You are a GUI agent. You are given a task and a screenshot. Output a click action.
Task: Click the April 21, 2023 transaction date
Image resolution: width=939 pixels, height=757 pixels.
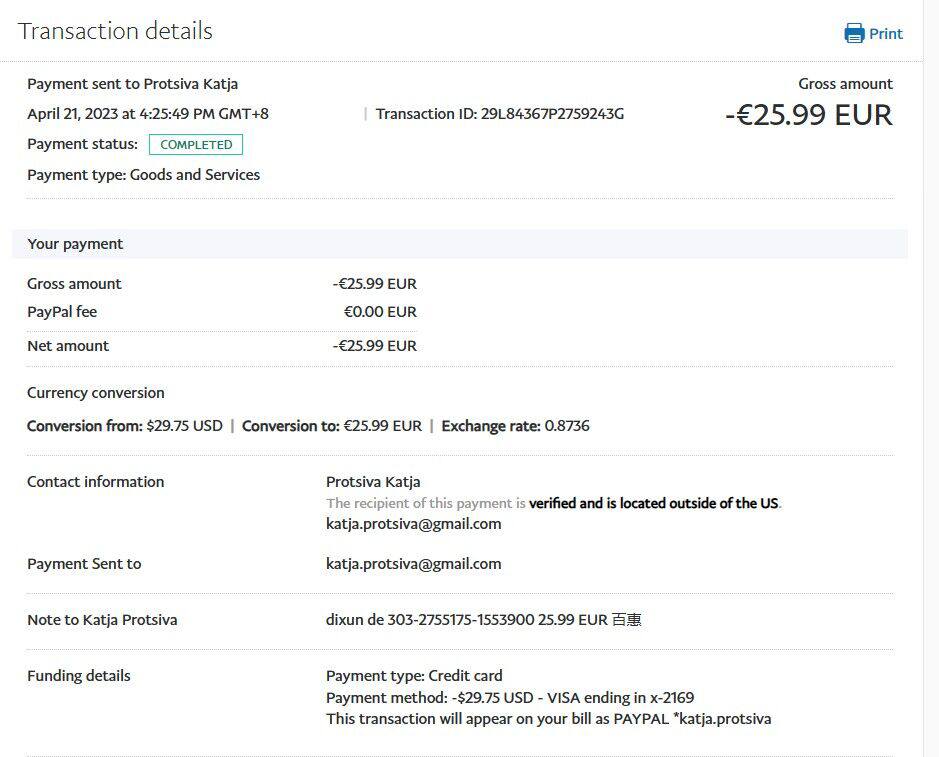(147, 114)
